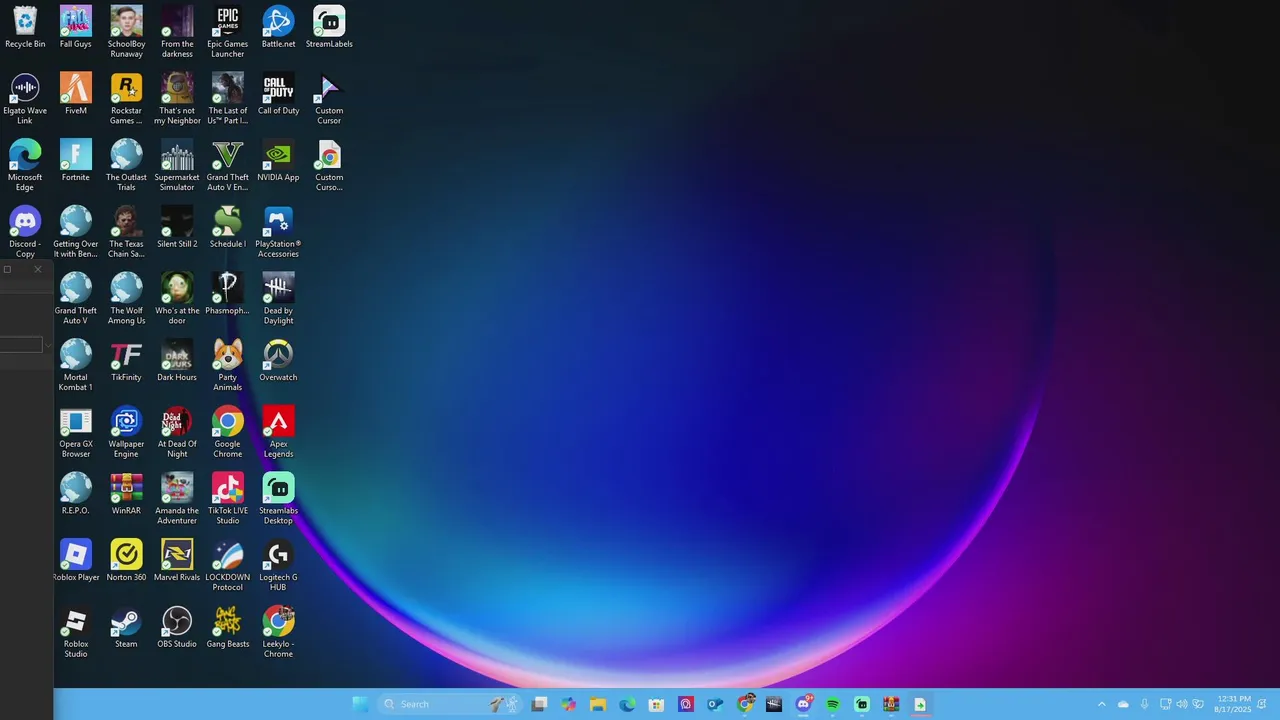Select the R.E.P.O. desktop icon

(x=76, y=493)
